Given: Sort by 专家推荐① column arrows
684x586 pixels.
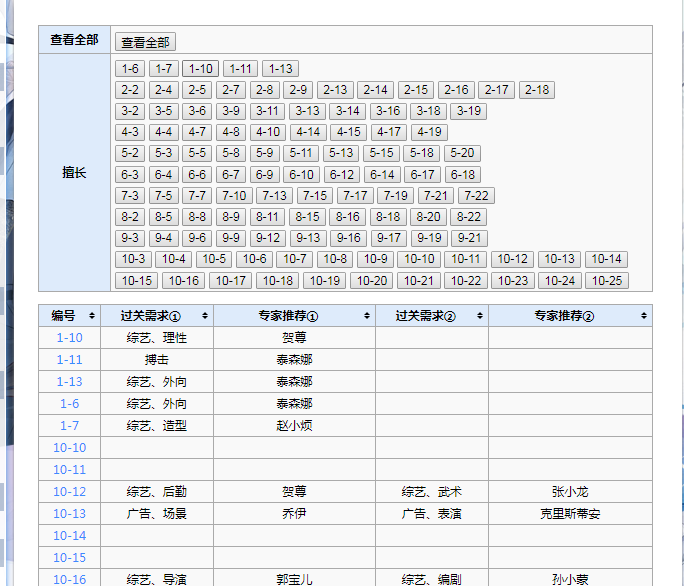Looking at the screenshot, I should [366, 315].
